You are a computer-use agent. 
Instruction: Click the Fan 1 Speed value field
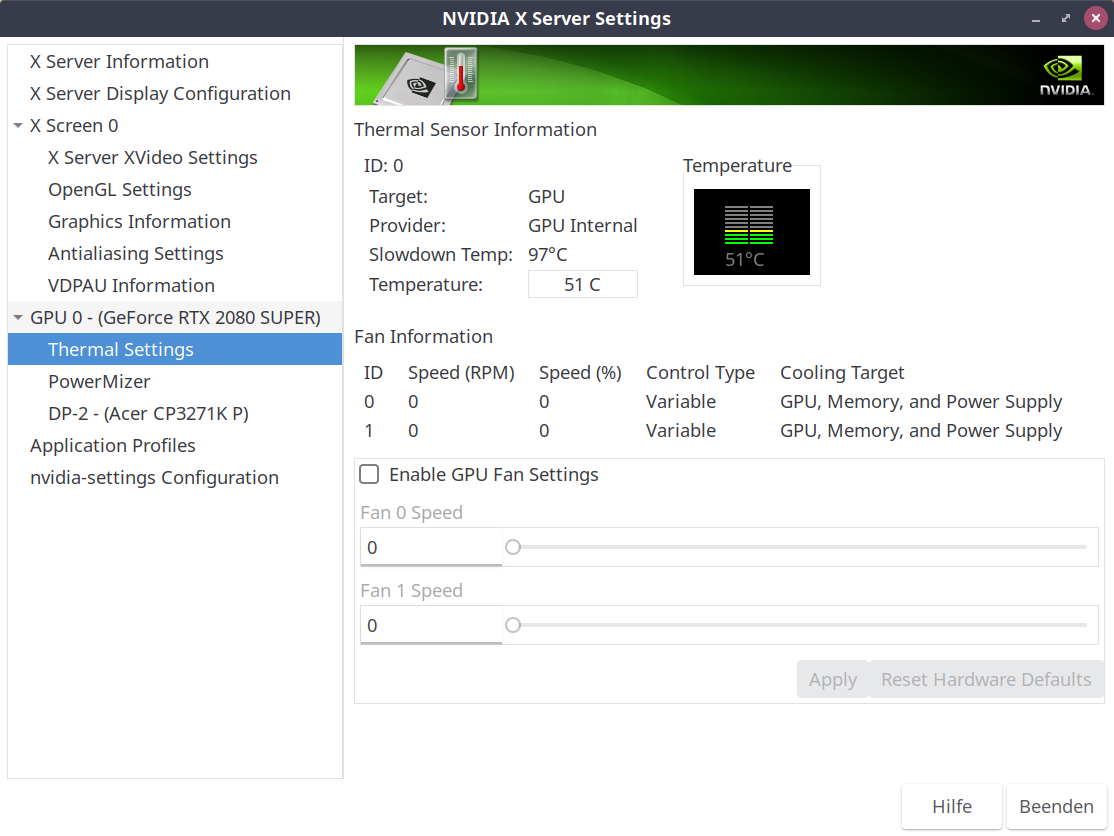pos(431,625)
